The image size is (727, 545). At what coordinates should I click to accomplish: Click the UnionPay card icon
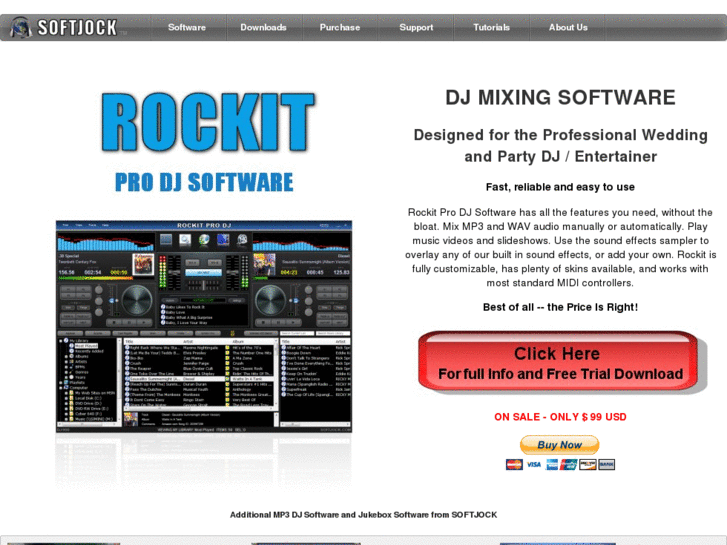click(568, 464)
